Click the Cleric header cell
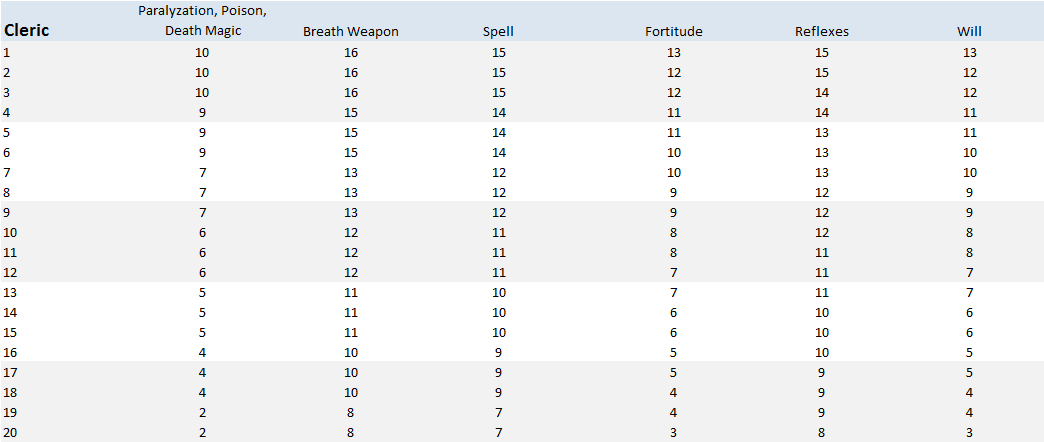Image resolution: width=1044 pixels, height=442 pixels. (x=27, y=30)
